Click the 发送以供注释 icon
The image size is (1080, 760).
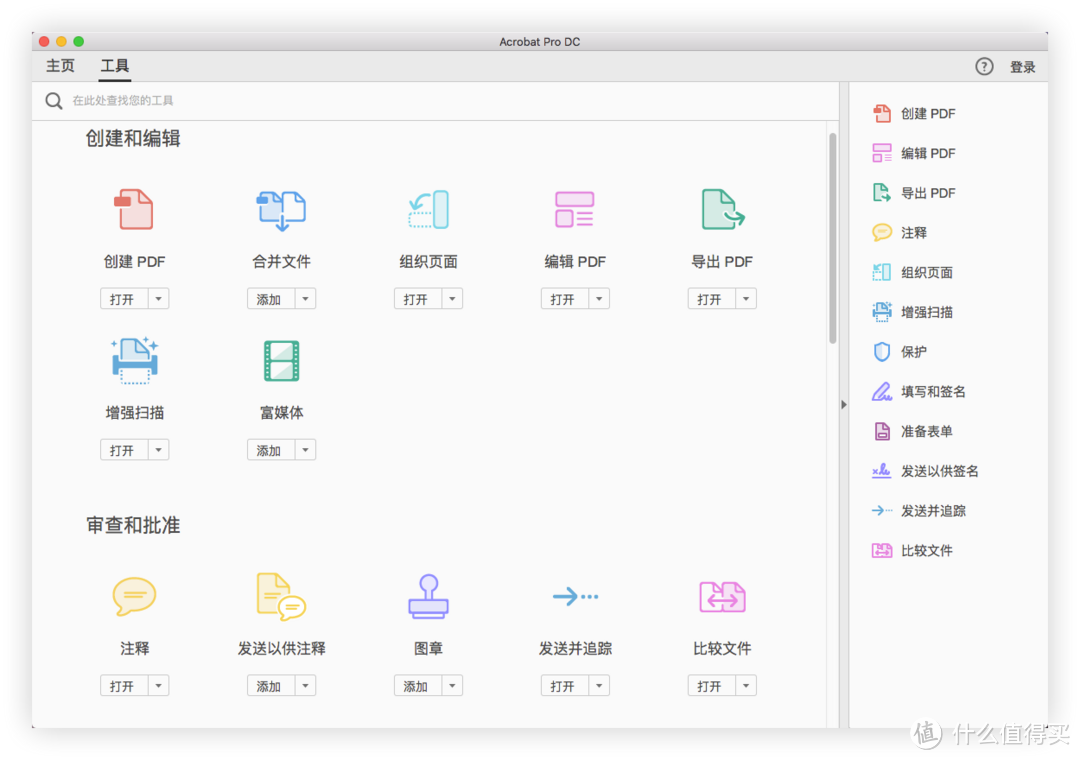pos(281,596)
